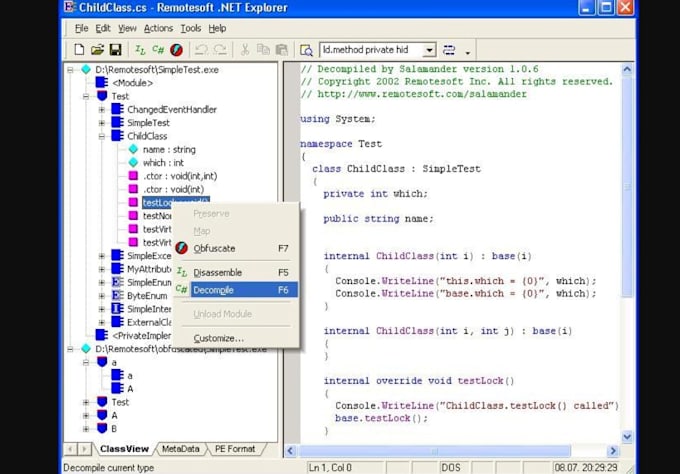Select '.ctor : void(int)' tree item
680x474 pixels.
coord(173,190)
